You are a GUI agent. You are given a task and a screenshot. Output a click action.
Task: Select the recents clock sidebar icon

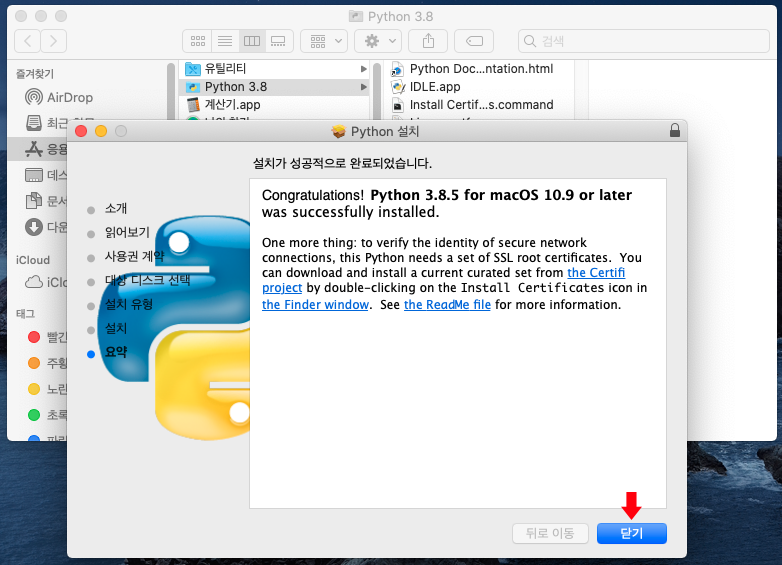[33, 123]
